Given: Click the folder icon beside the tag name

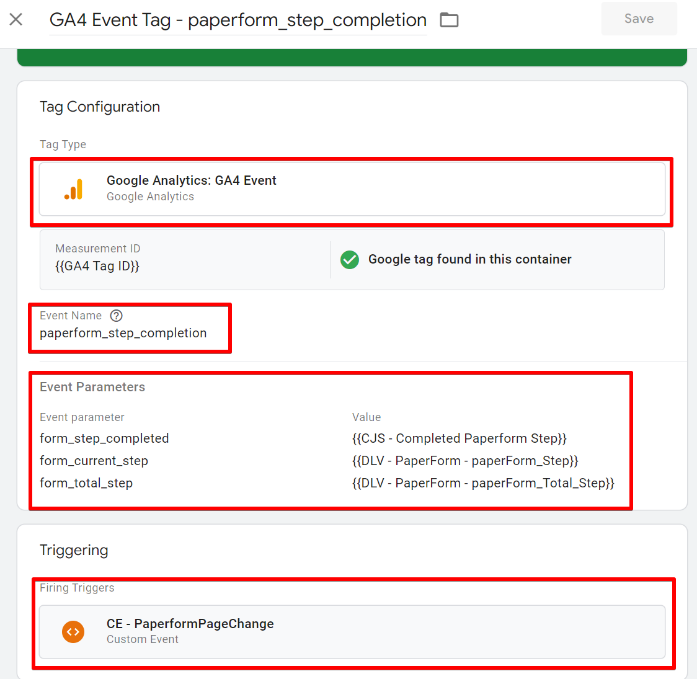Looking at the screenshot, I should click(x=449, y=20).
